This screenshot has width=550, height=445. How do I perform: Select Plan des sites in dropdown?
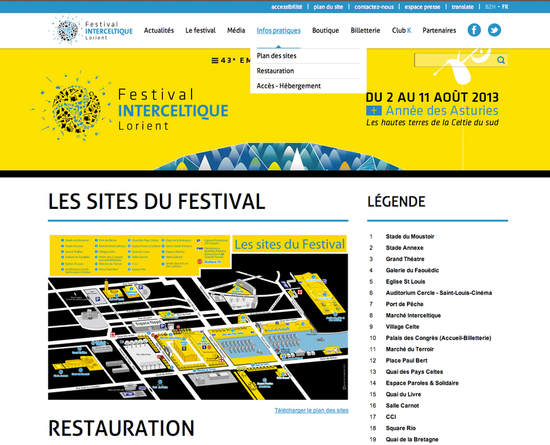click(276, 56)
